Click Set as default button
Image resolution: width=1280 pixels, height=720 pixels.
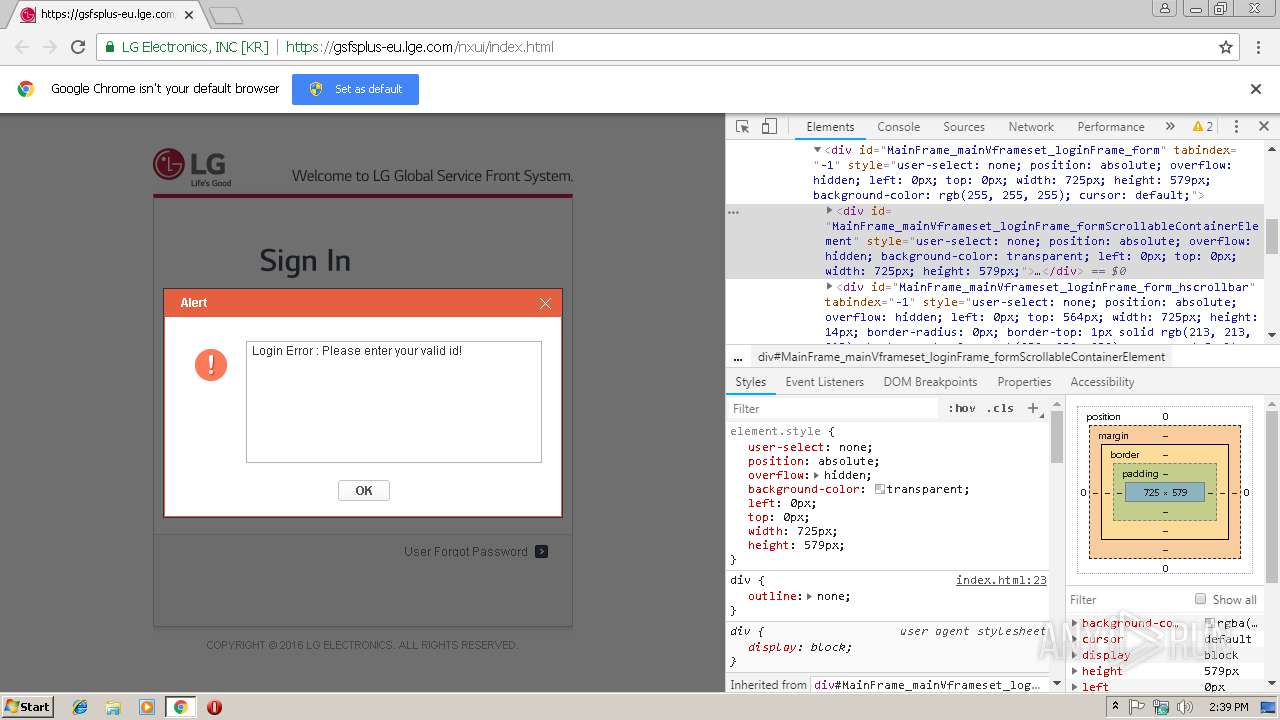pos(355,89)
